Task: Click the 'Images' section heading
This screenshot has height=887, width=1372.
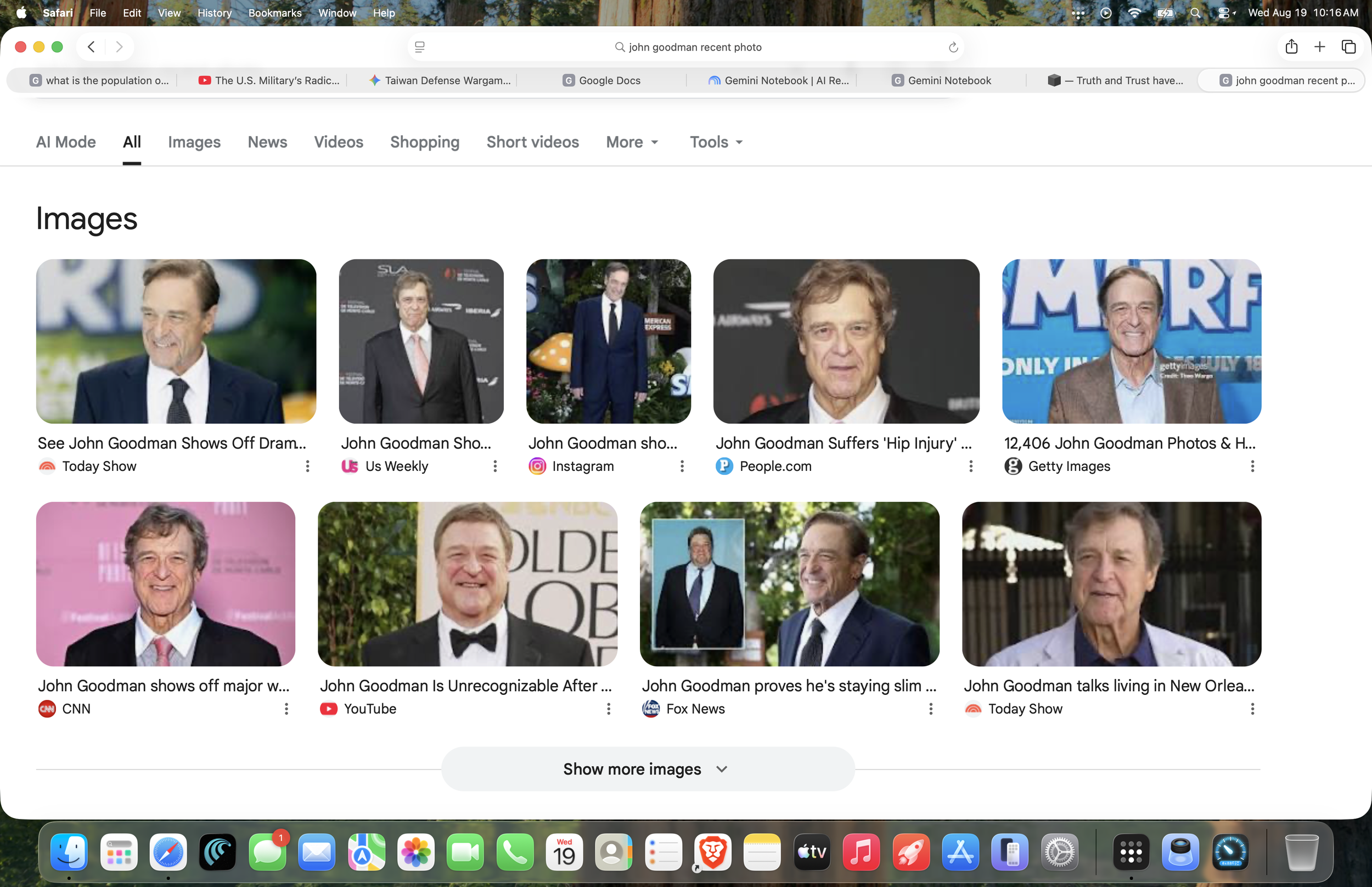Action: 86,219
